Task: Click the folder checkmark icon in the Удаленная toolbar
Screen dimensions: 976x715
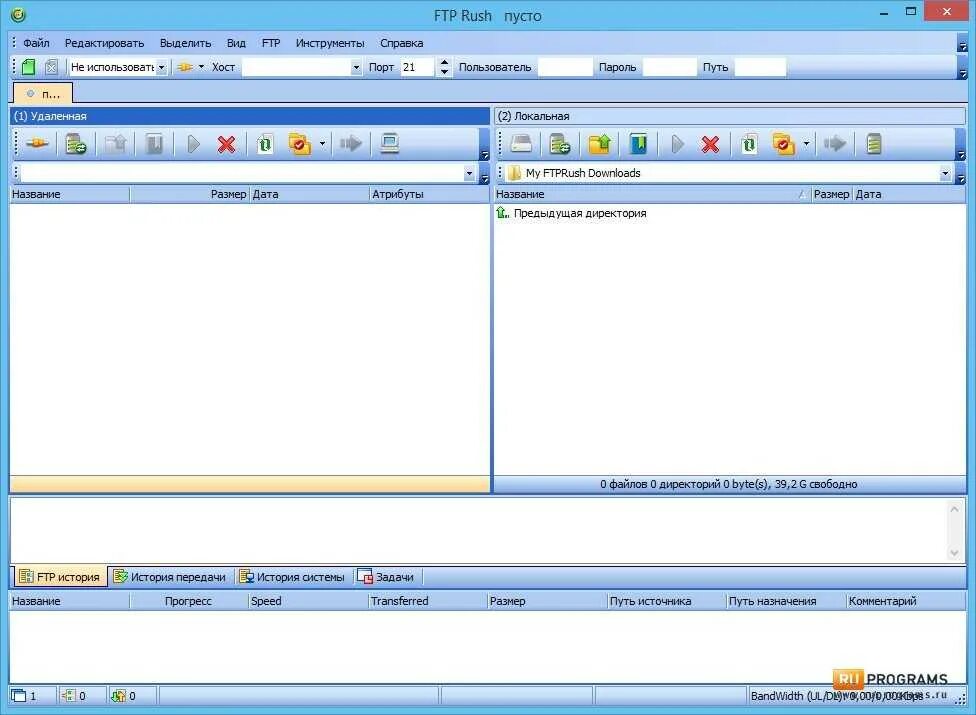Action: 299,144
